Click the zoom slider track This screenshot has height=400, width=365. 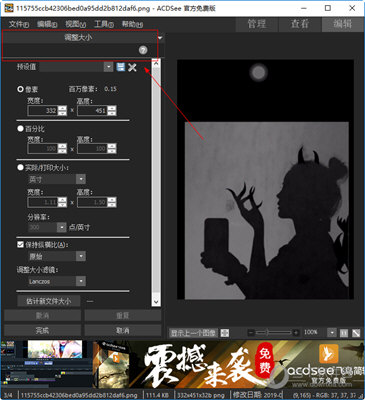pyautogui.click(x=273, y=332)
